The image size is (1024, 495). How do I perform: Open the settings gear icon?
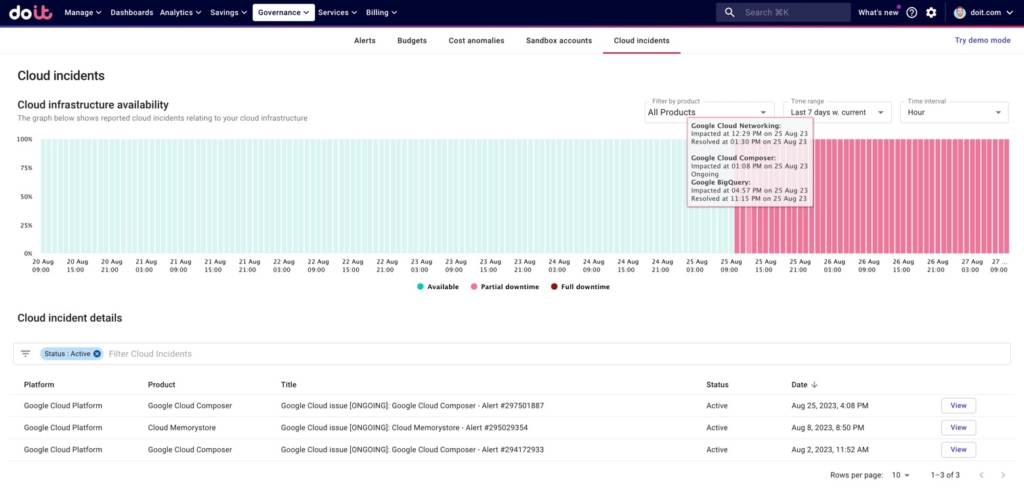click(931, 12)
